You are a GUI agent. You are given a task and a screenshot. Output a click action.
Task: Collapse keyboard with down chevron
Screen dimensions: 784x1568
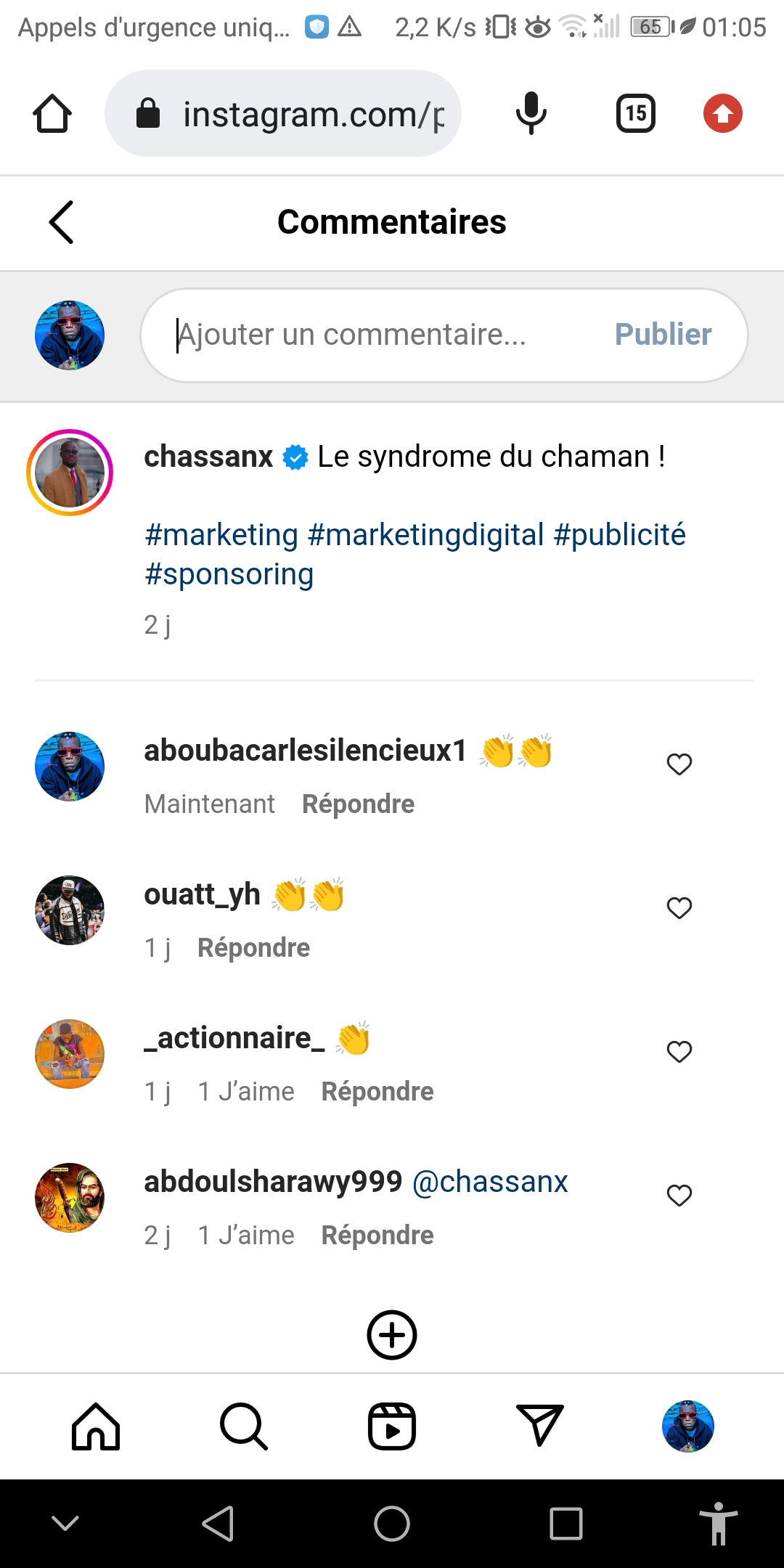click(65, 1523)
